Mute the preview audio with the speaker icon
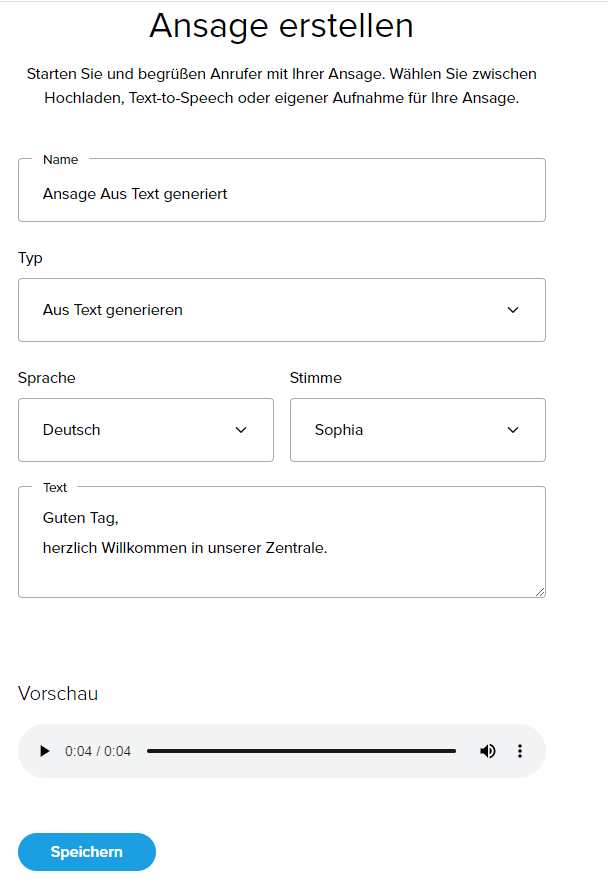This screenshot has height=886, width=608. [x=488, y=751]
